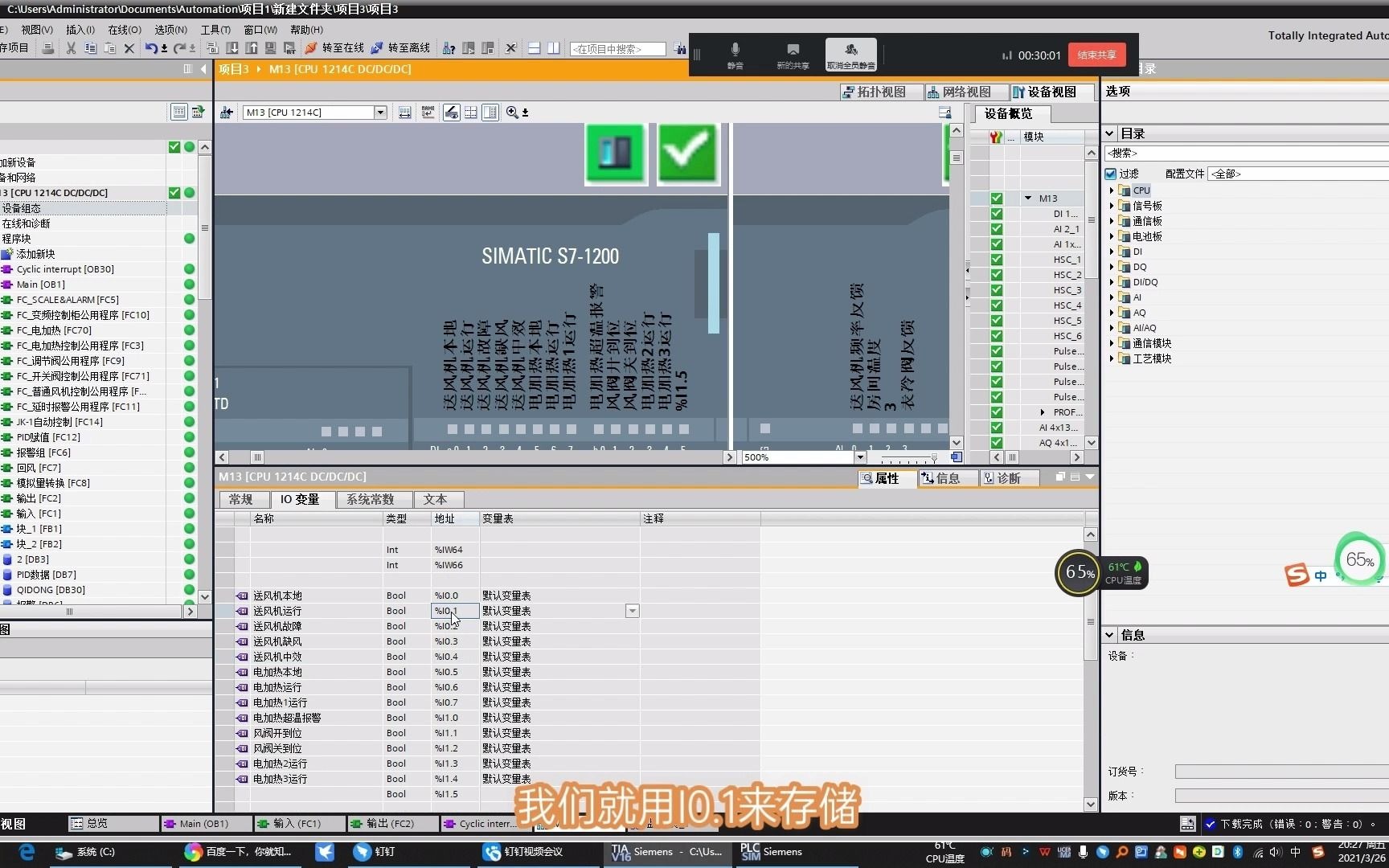The image size is (1389, 868).
Task: Toggle the 过滤 filter checkbox in catalog
Action: click(1111, 174)
